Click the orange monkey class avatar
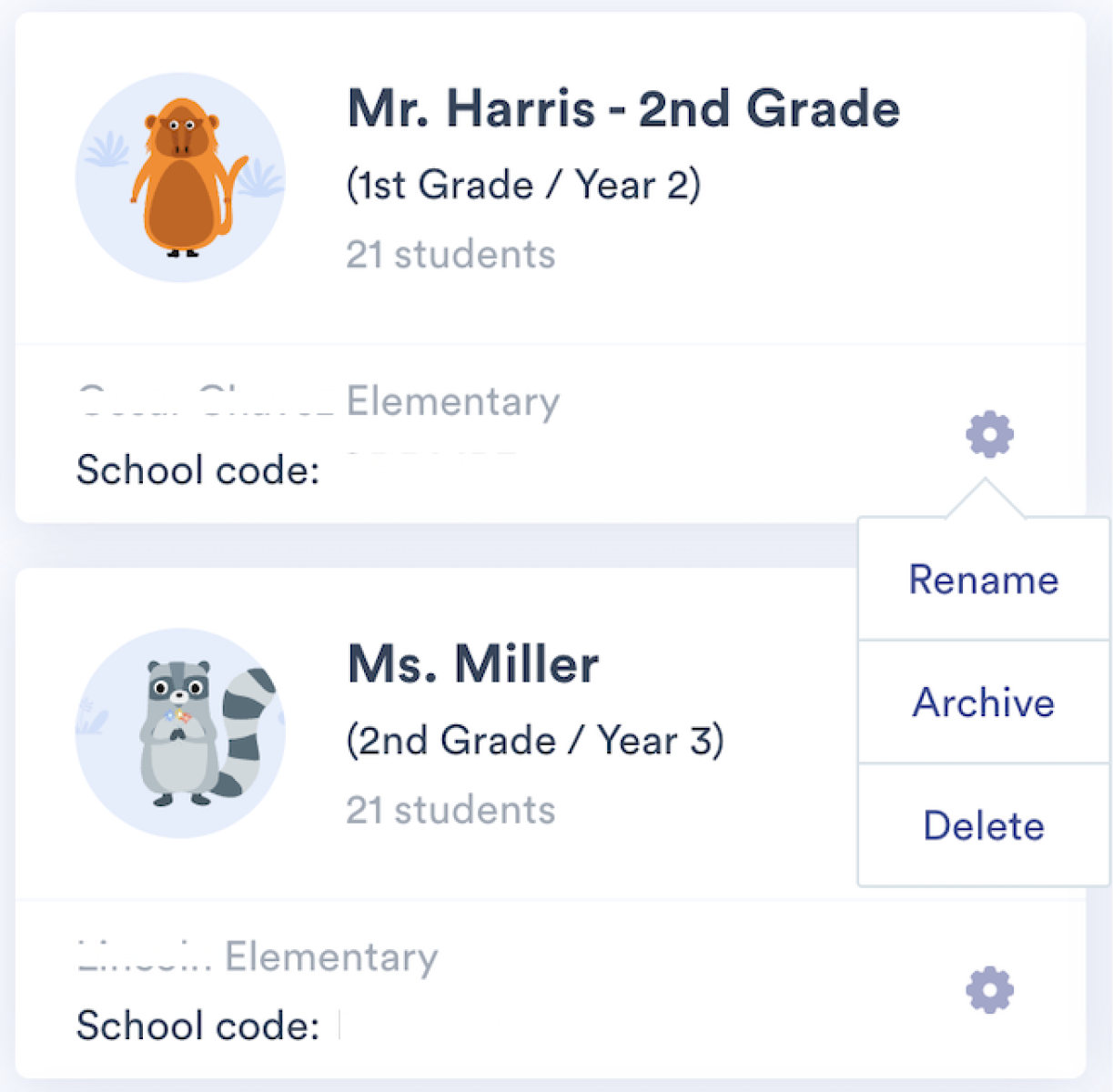1113x1092 pixels. (180, 177)
